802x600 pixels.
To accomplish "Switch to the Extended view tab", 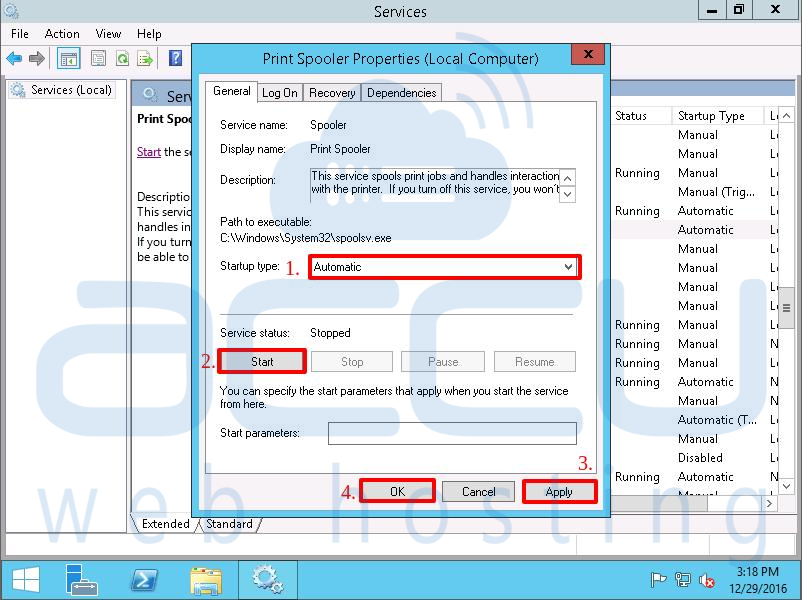I will (165, 524).
